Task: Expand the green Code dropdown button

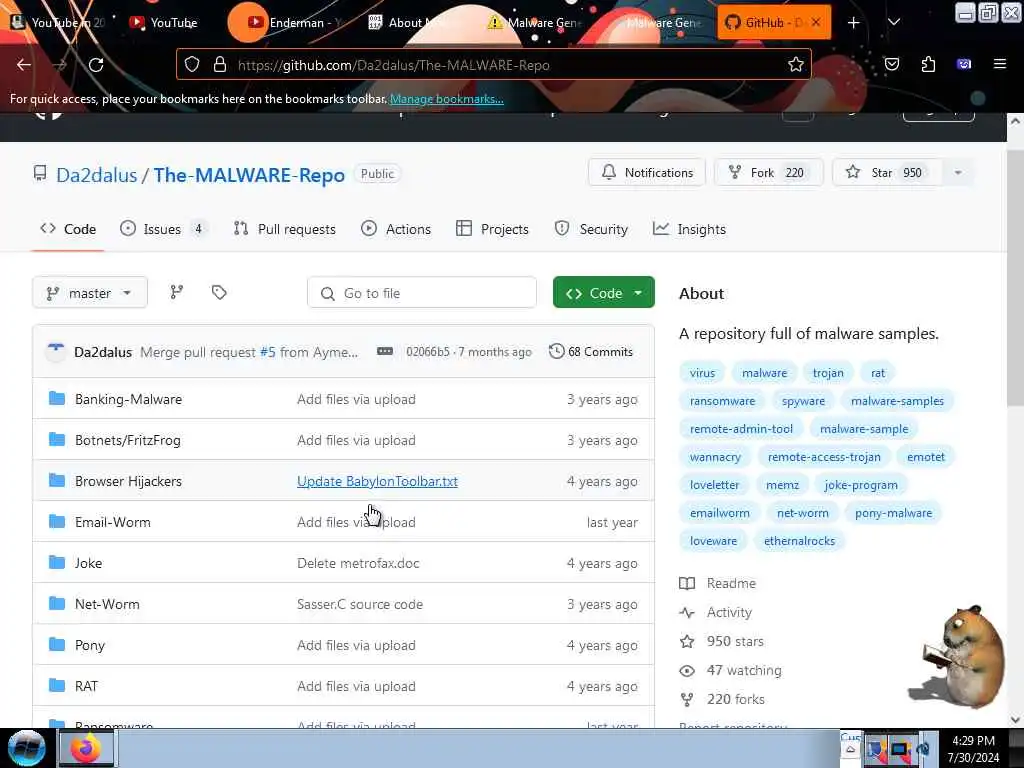Action: tap(603, 293)
